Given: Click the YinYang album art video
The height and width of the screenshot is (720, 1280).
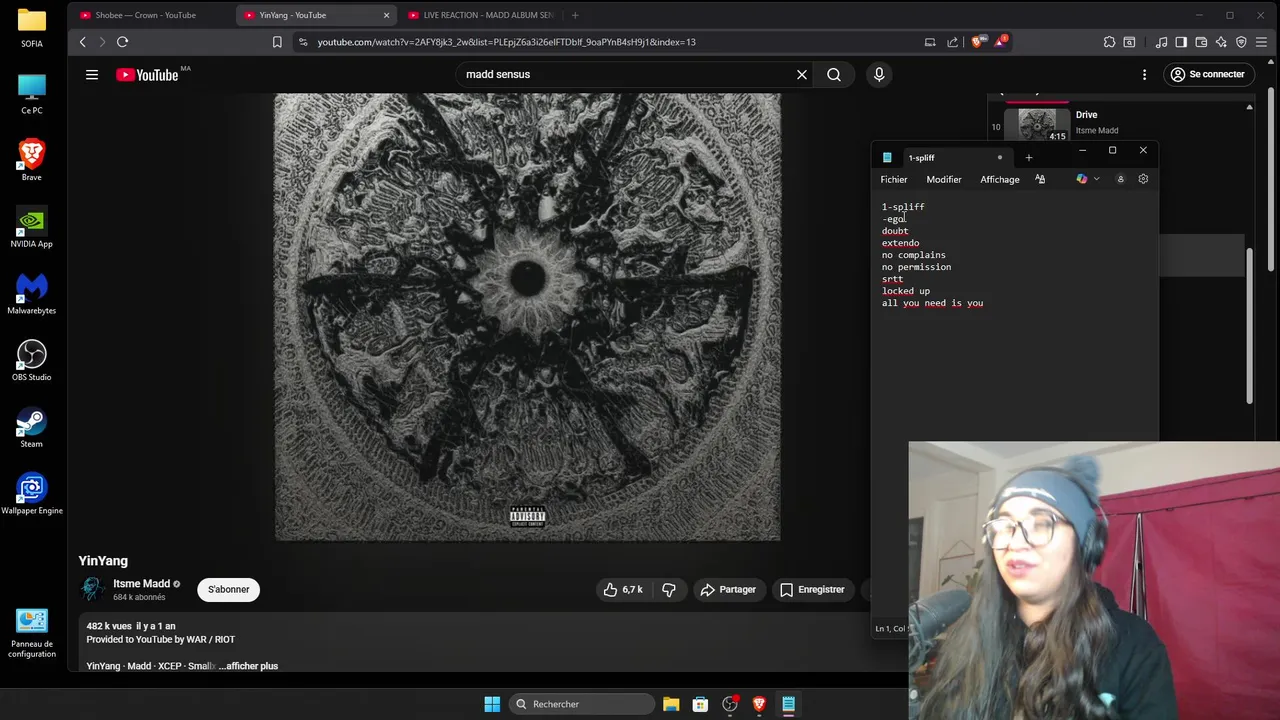Looking at the screenshot, I should (x=527, y=318).
